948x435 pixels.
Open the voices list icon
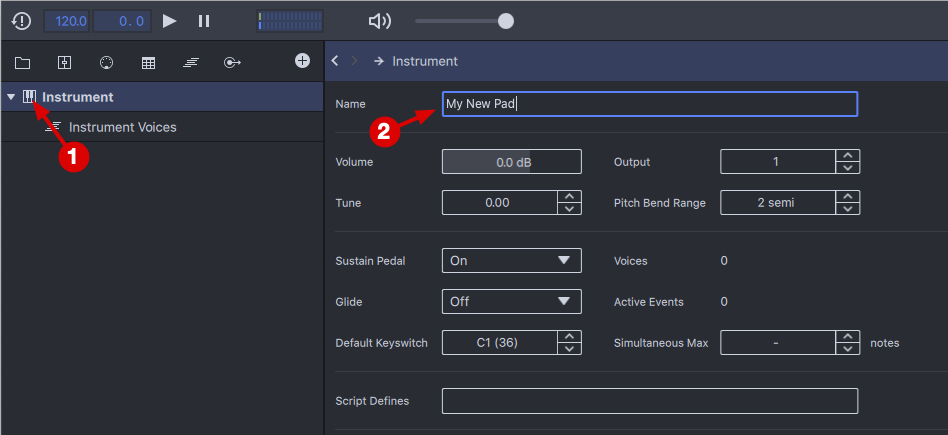[x=190, y=62]
